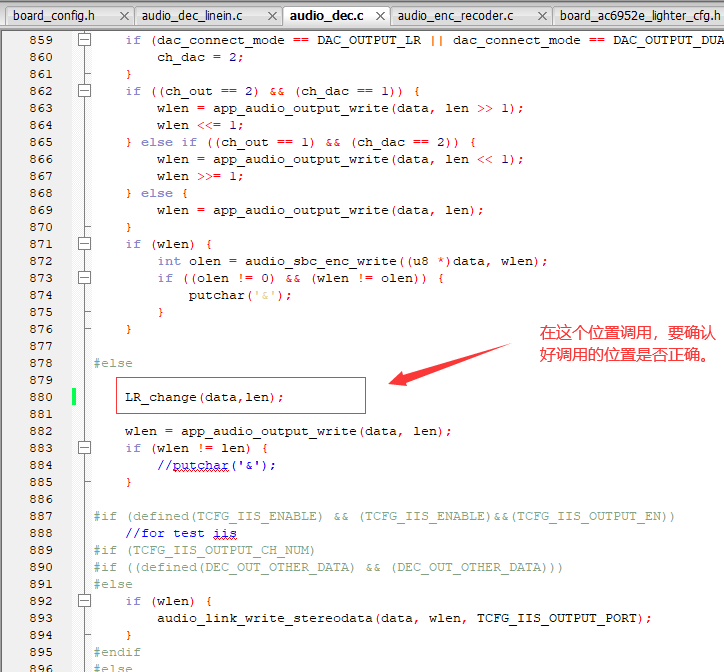Collapse the fold at line 873

click(x=84, y=278)
